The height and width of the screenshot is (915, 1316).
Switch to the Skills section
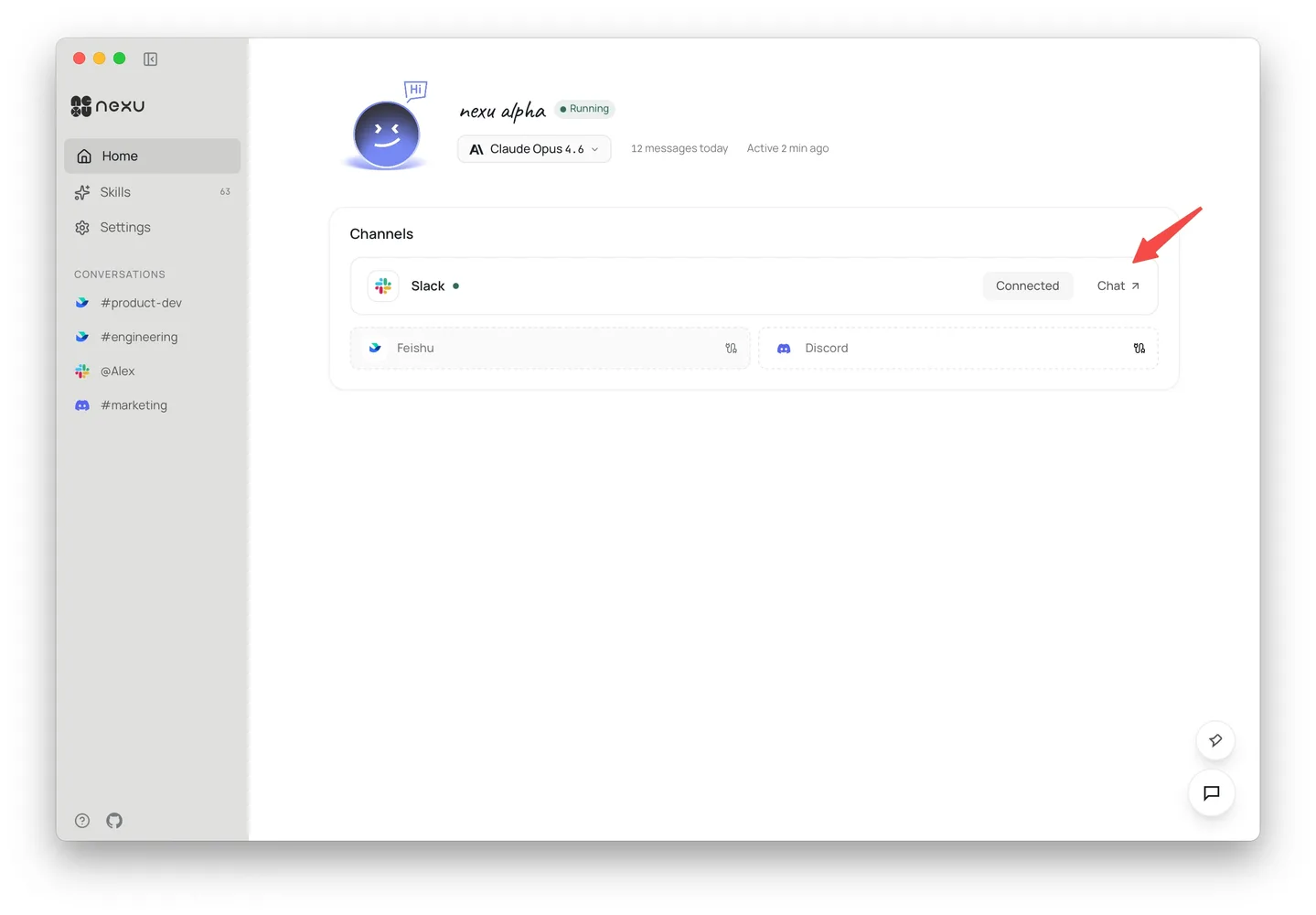[115, 191]
